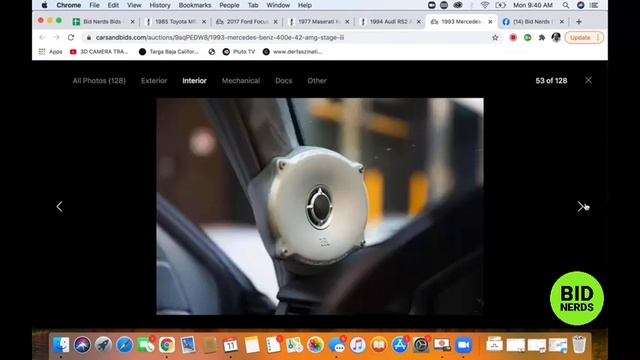Open Safari from the dock
The height and width of the screenshot is (360, 640).
click(x=124, y=345)
